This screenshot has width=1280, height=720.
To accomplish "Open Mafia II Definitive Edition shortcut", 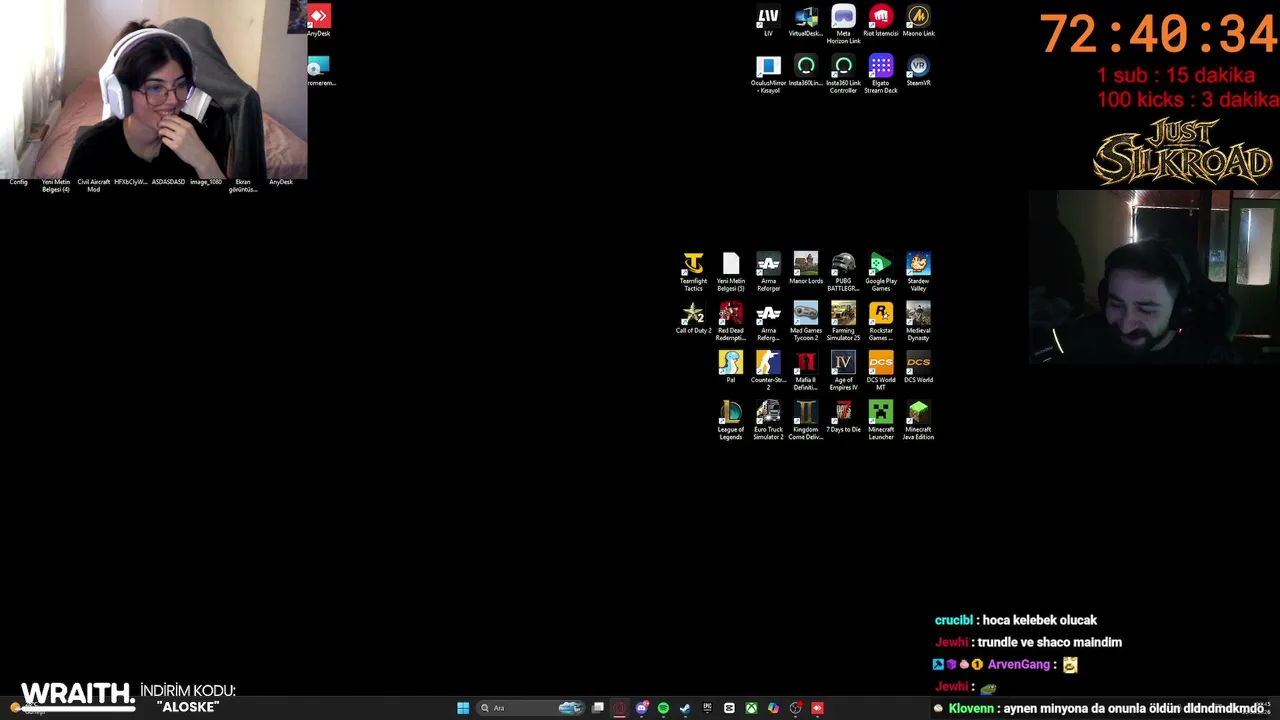I will coord(806,371).
